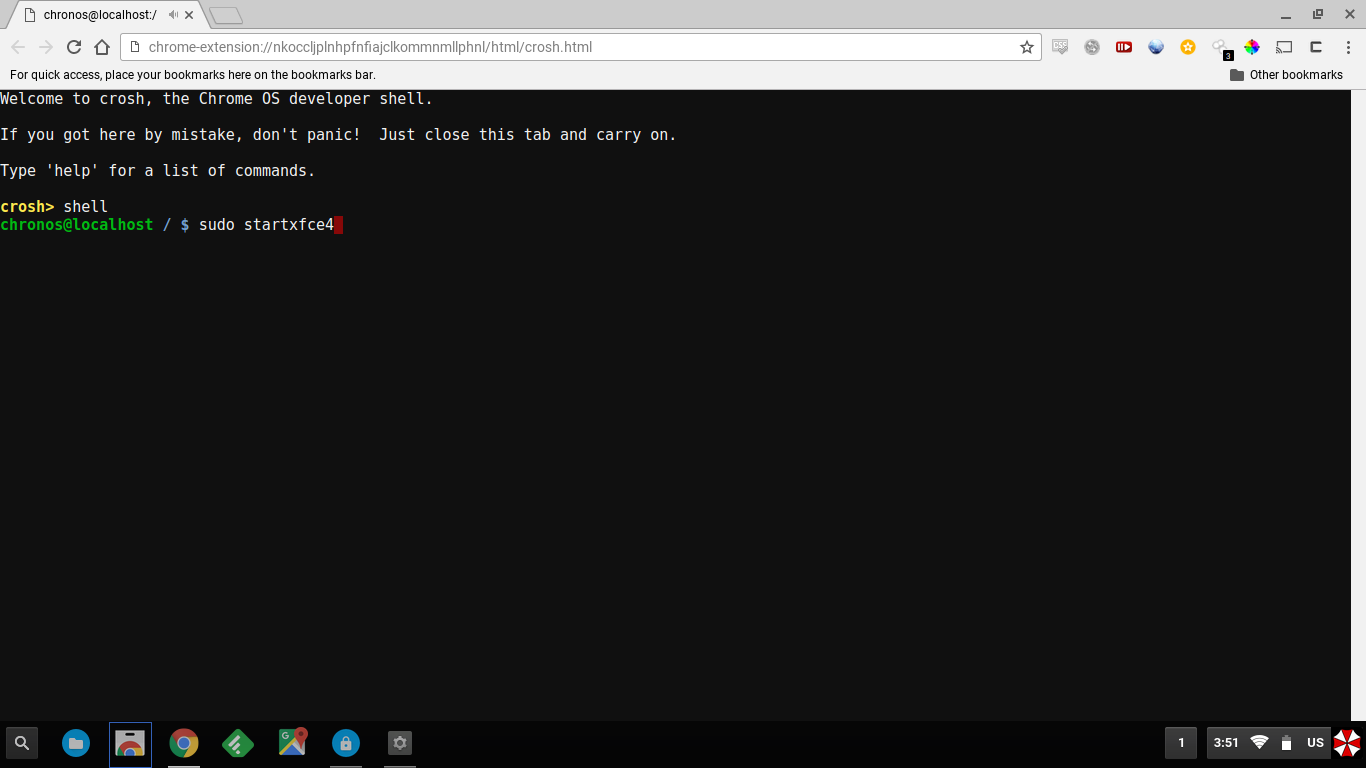Viewport: 1366px width, 768px height.
Task: Open the Chrome Web Store on the shelf
Action: click(130, 743)
